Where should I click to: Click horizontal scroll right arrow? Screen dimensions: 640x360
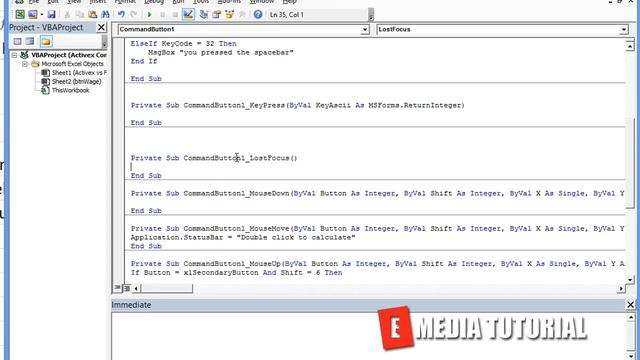(621, 288)
